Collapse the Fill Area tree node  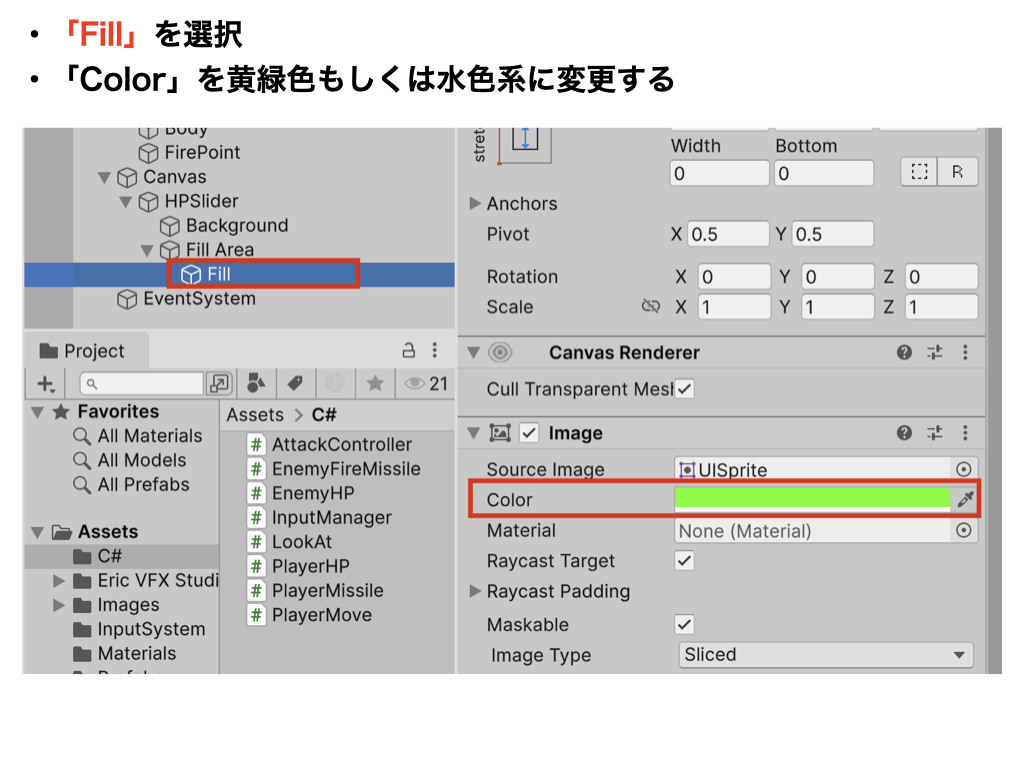coord(147,250)
